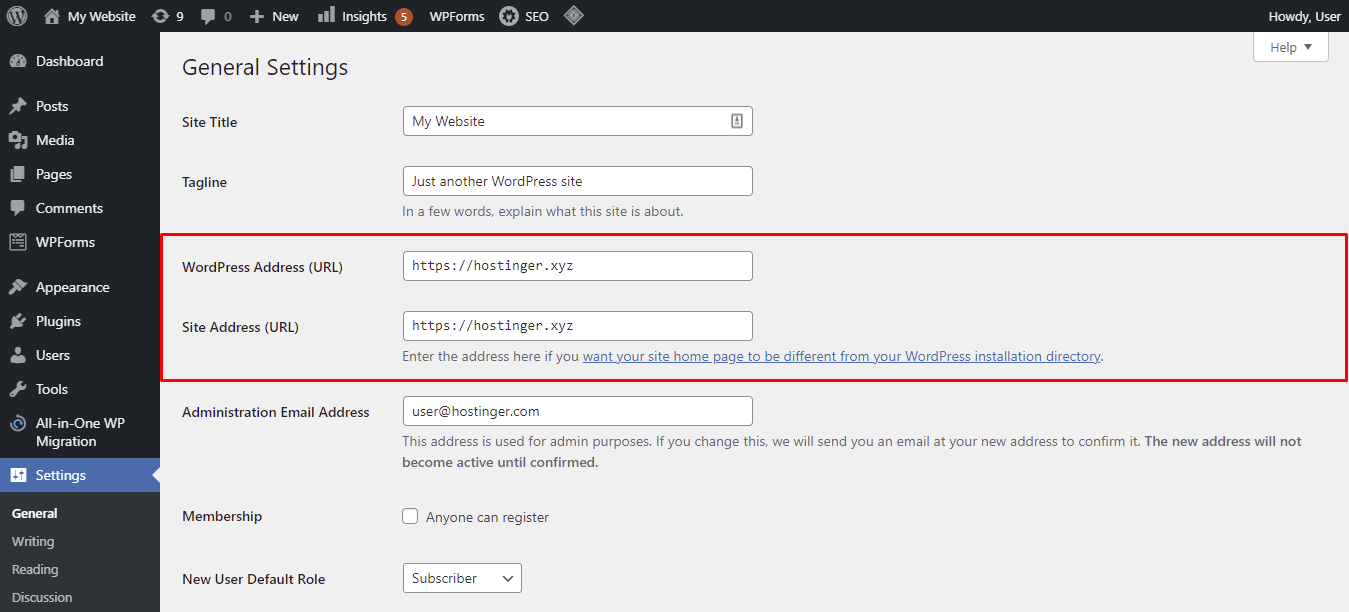Screen dimensions: 1349x612
Task: Click the WordPress logo in the admin bar
Action: (x=15, y=15)
